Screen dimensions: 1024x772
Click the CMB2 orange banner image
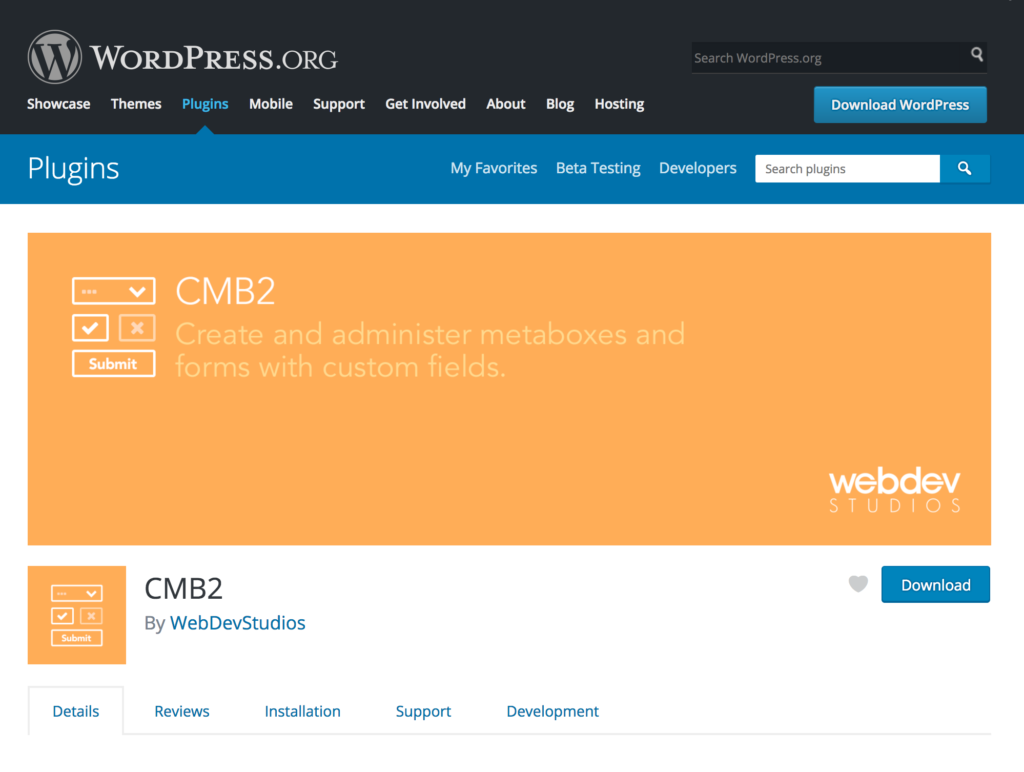[509, 389]
